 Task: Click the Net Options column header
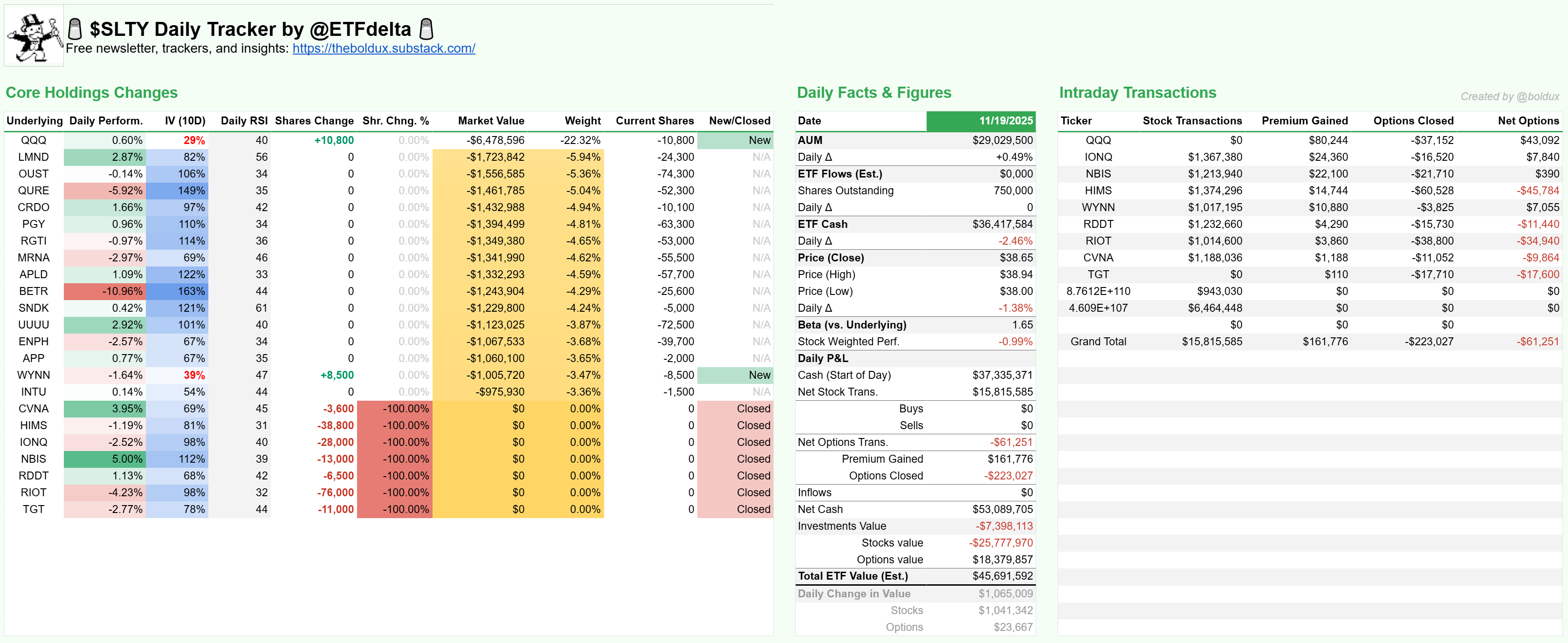[x=1528, y=121]
